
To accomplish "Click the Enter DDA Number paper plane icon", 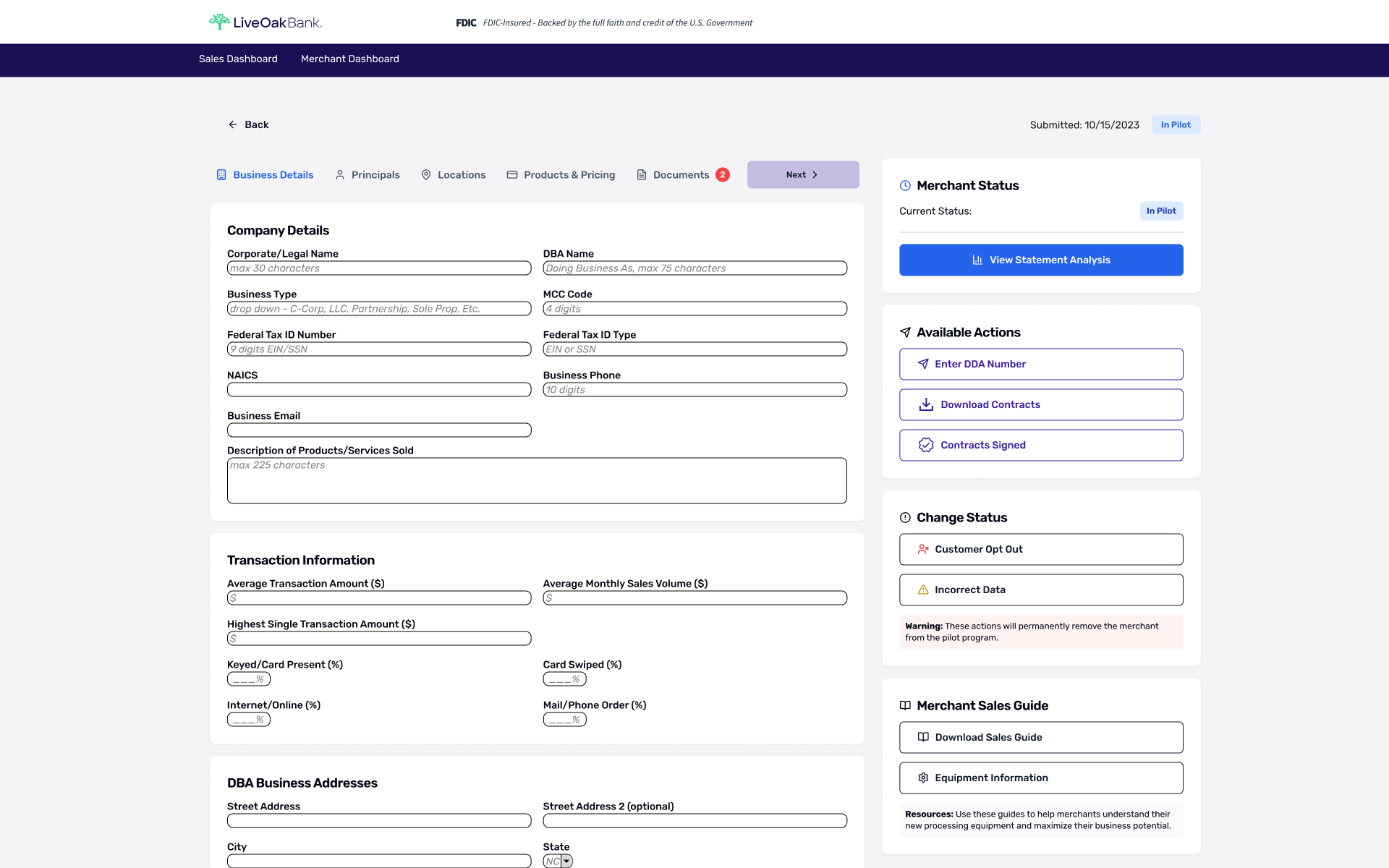I will click(x=923, y=364).
